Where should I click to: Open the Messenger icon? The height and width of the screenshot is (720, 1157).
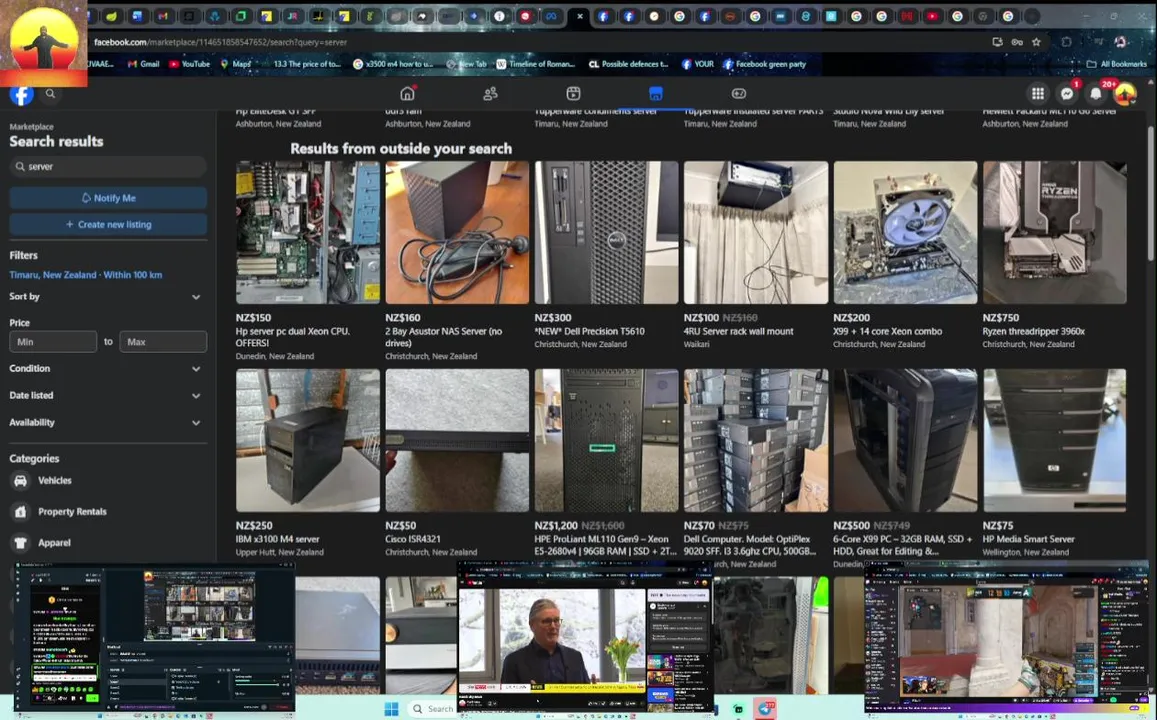click(1066, 94)
